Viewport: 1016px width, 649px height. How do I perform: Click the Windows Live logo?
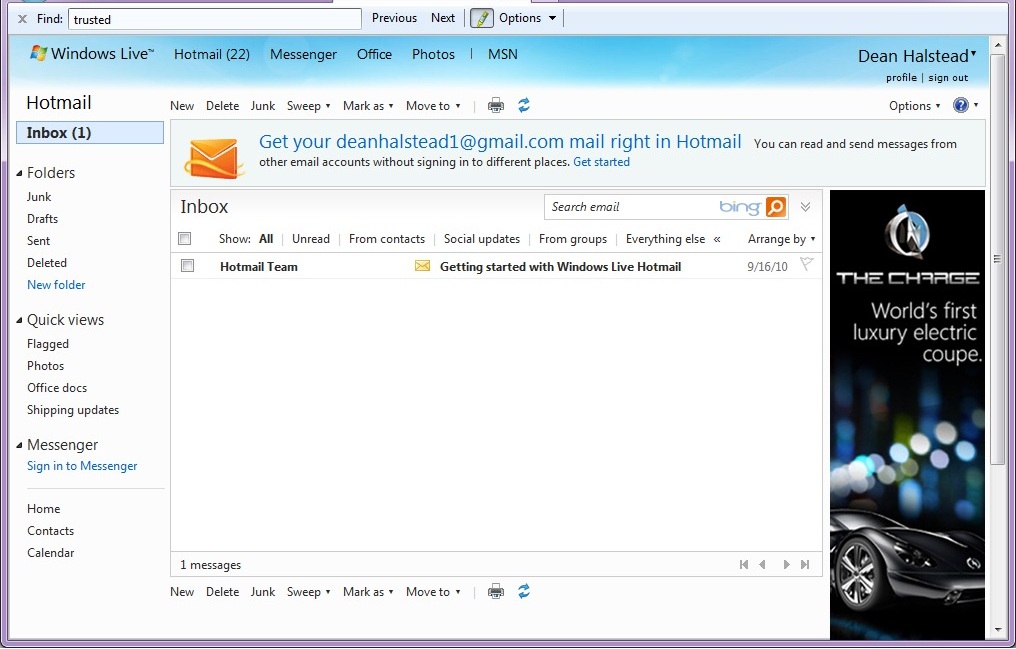click(x=91, y=54)
